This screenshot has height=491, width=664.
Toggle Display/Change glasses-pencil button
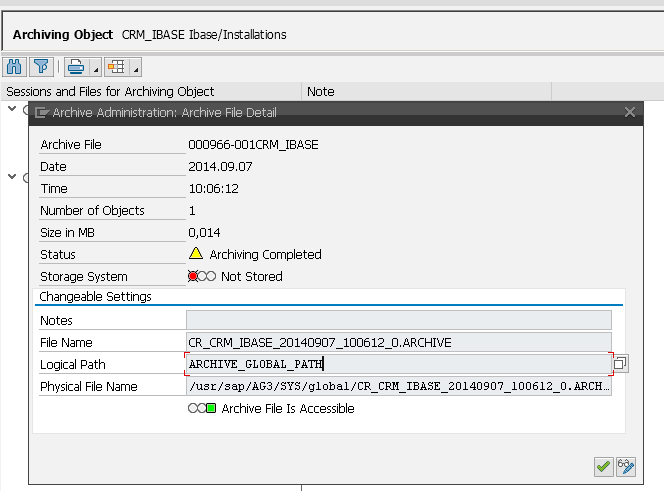click(626, 467)
